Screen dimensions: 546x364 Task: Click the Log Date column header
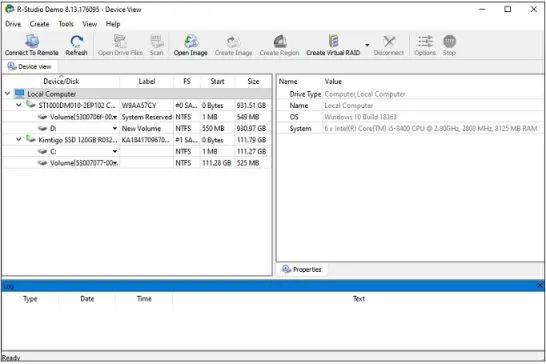tap(87, 299)
